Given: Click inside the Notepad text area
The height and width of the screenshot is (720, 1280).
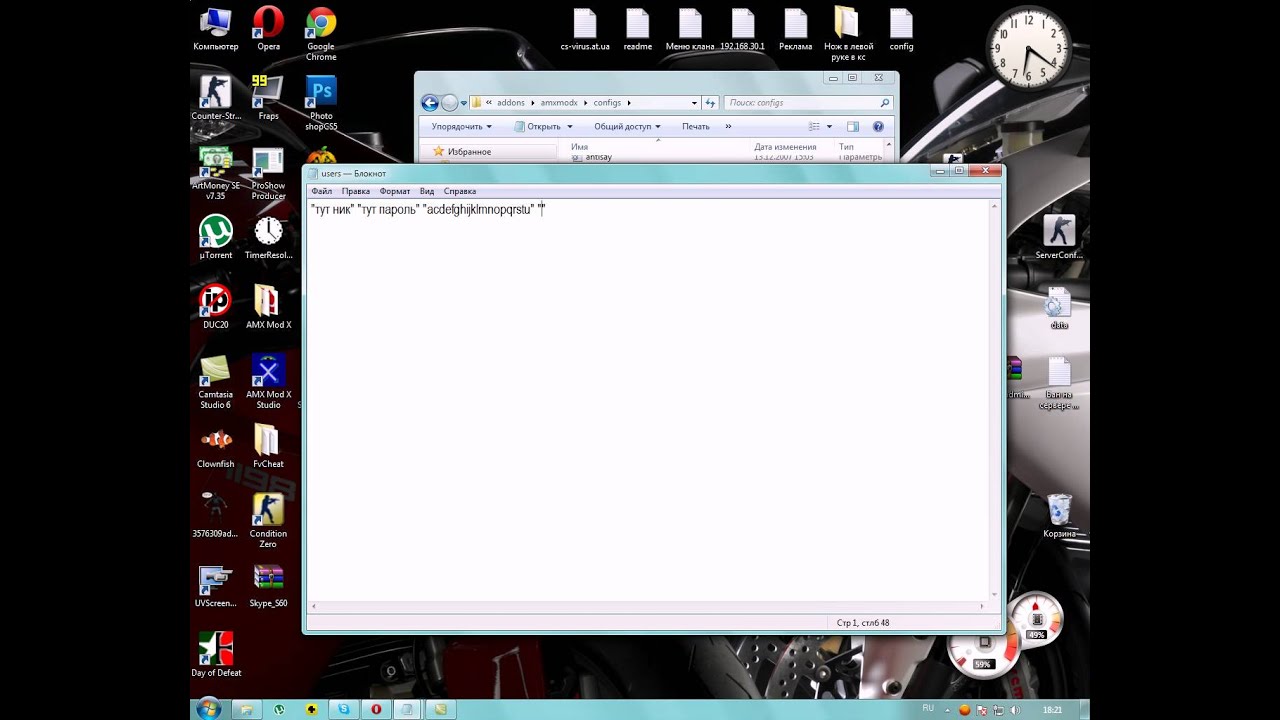Looking at the screenshot, I should pyautogui.click(x=648, y=400).
